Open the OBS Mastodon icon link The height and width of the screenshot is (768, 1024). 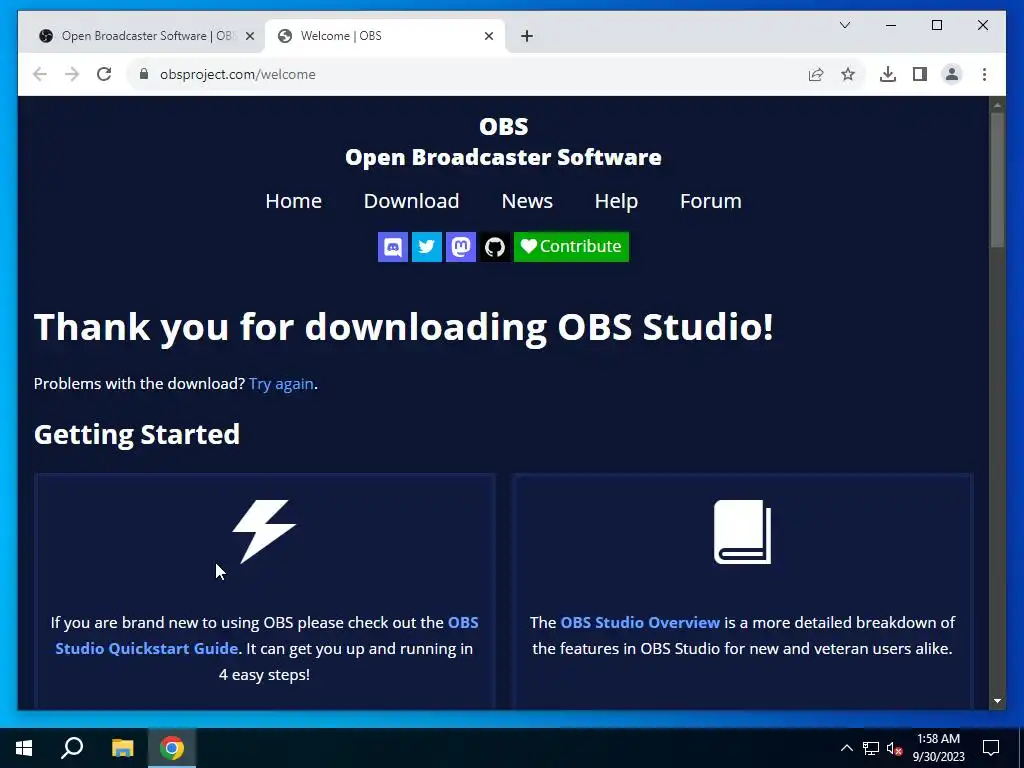pos(460,247)
